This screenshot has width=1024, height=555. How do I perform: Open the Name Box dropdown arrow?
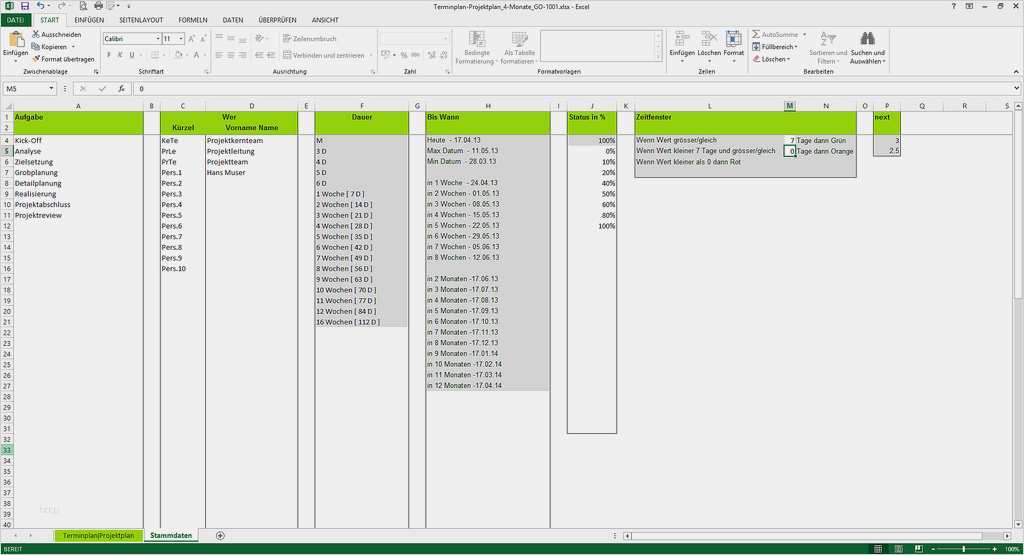(51, 89)
